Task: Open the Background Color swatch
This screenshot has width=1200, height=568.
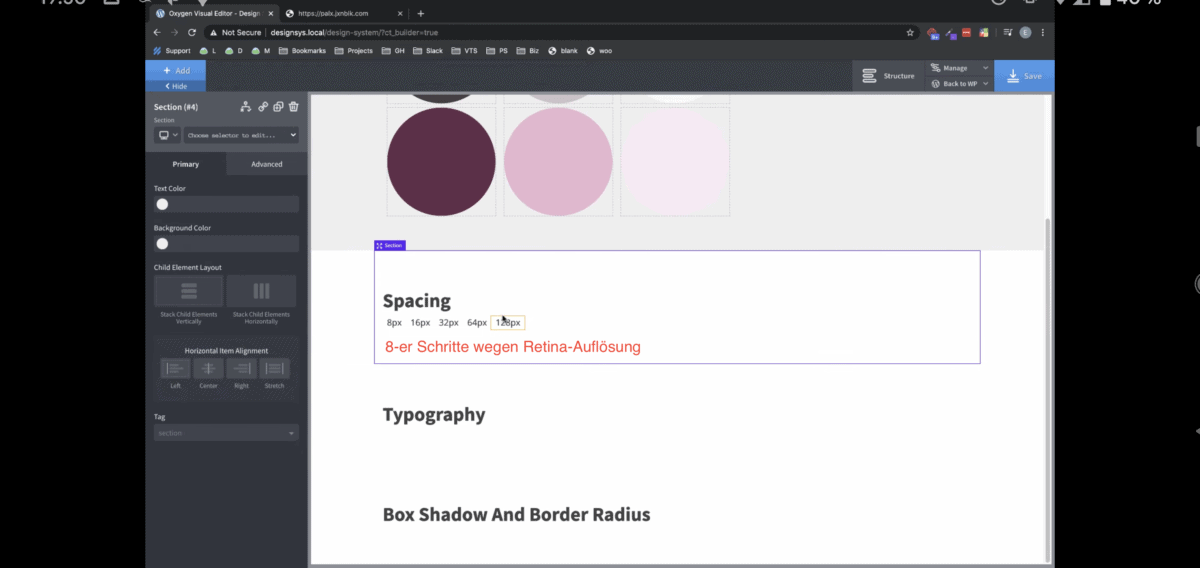Action: [x=162, y=244]
